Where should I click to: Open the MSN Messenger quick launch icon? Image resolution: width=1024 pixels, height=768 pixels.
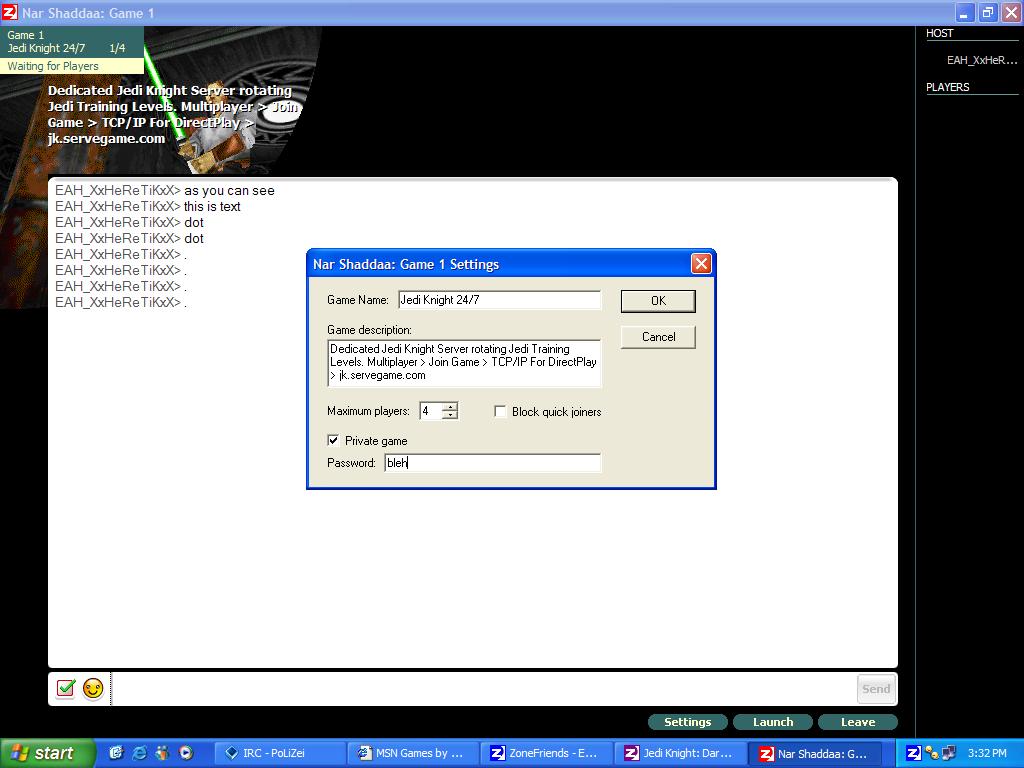pyautogui.click(x=163, y=753)
